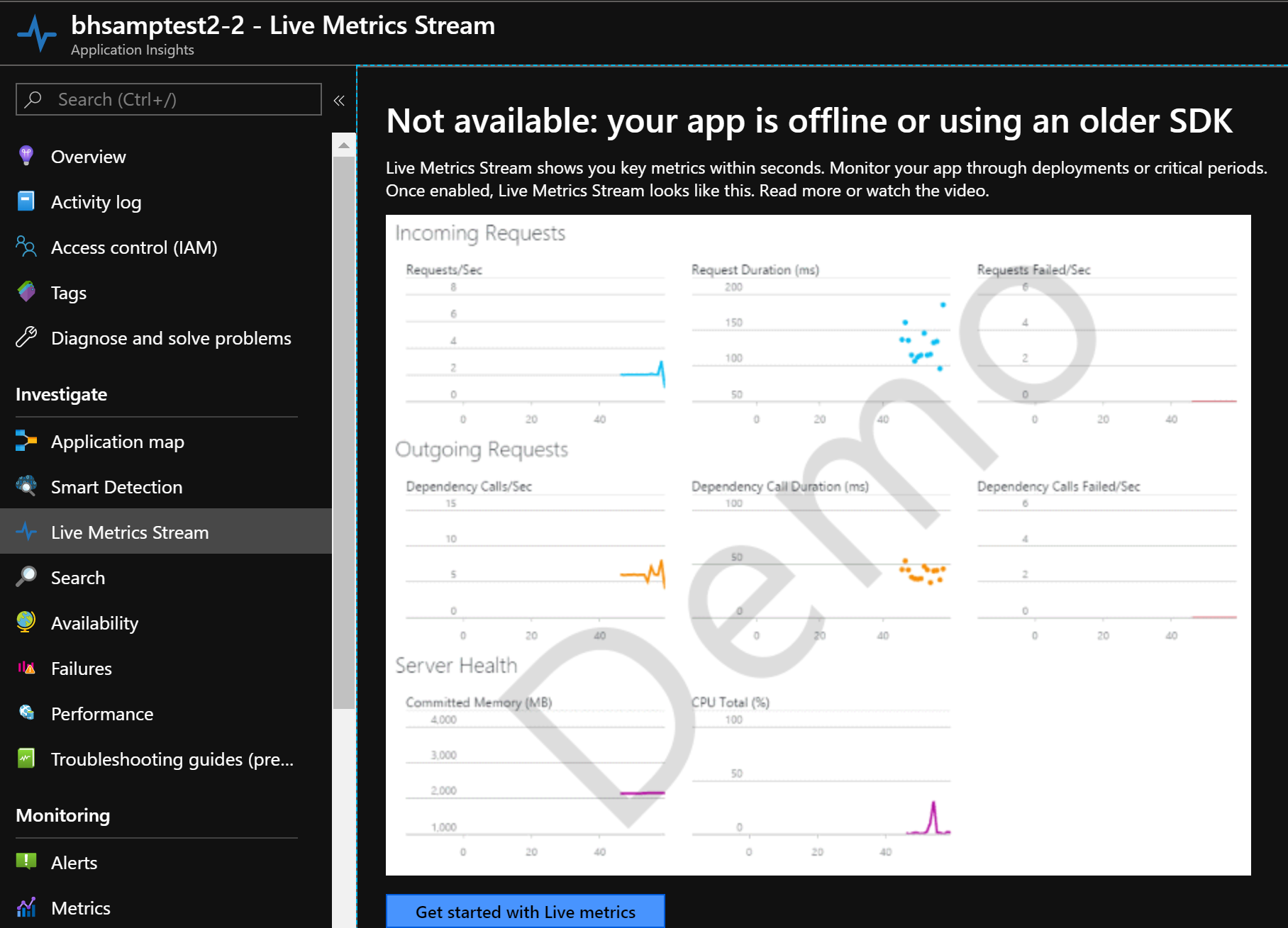1288x928 pixels.
Task: Click the Performance icon
Action: coord(26,712)
